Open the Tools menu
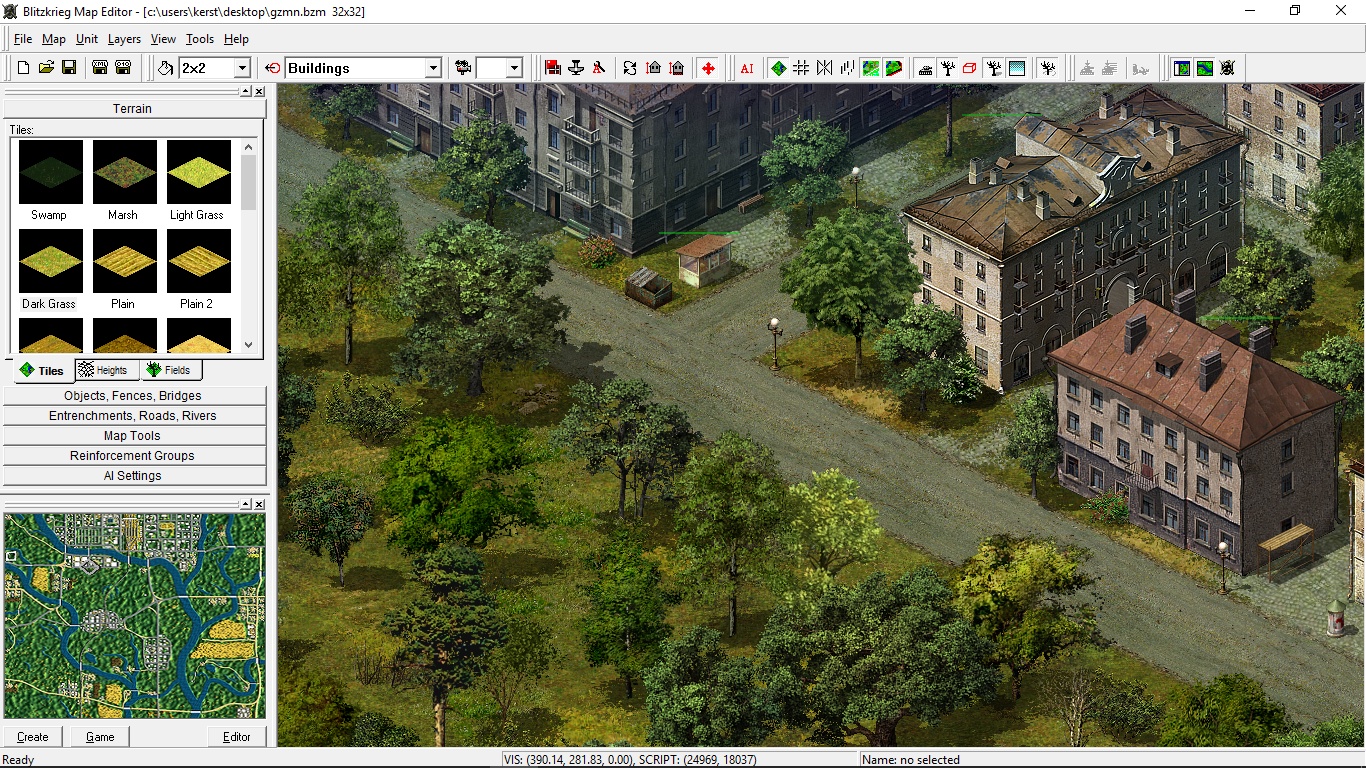The height and width of the screenshot is (768, 1366). 200,39
